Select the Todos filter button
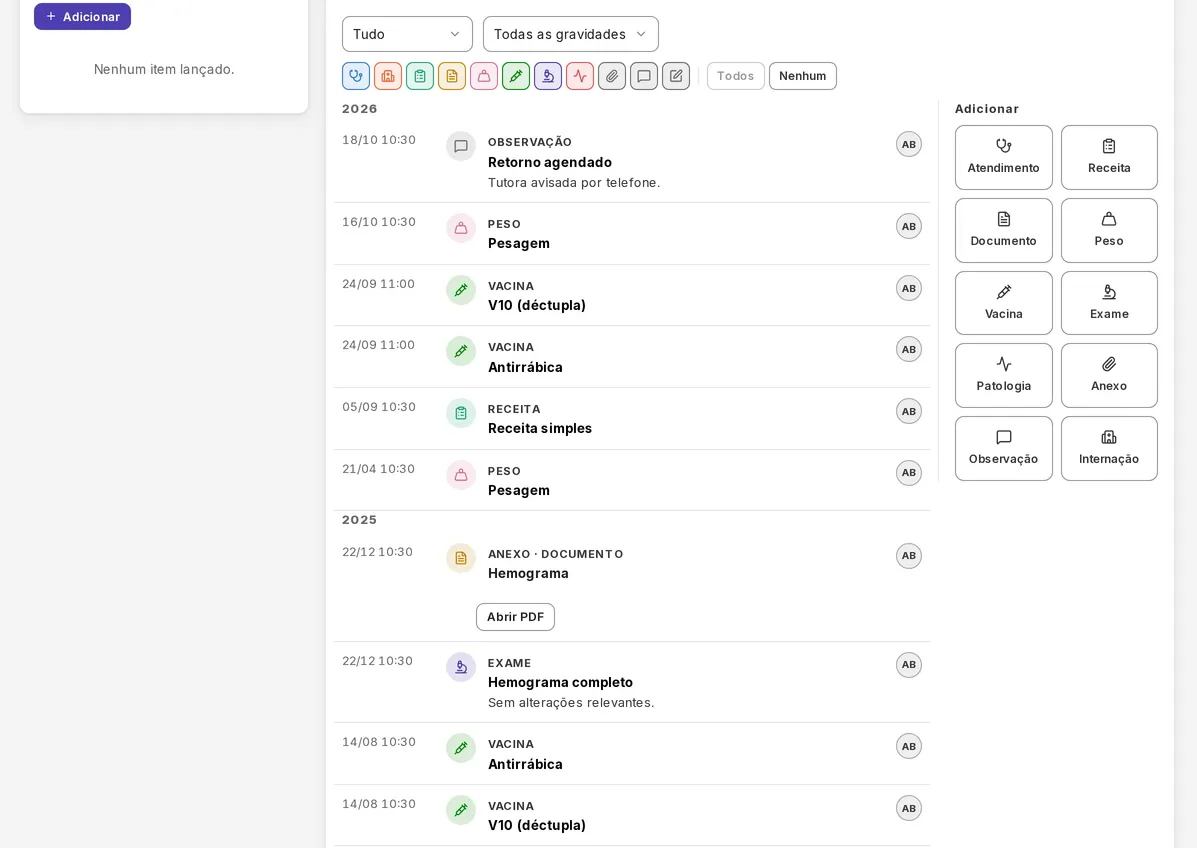 point(736,76)
